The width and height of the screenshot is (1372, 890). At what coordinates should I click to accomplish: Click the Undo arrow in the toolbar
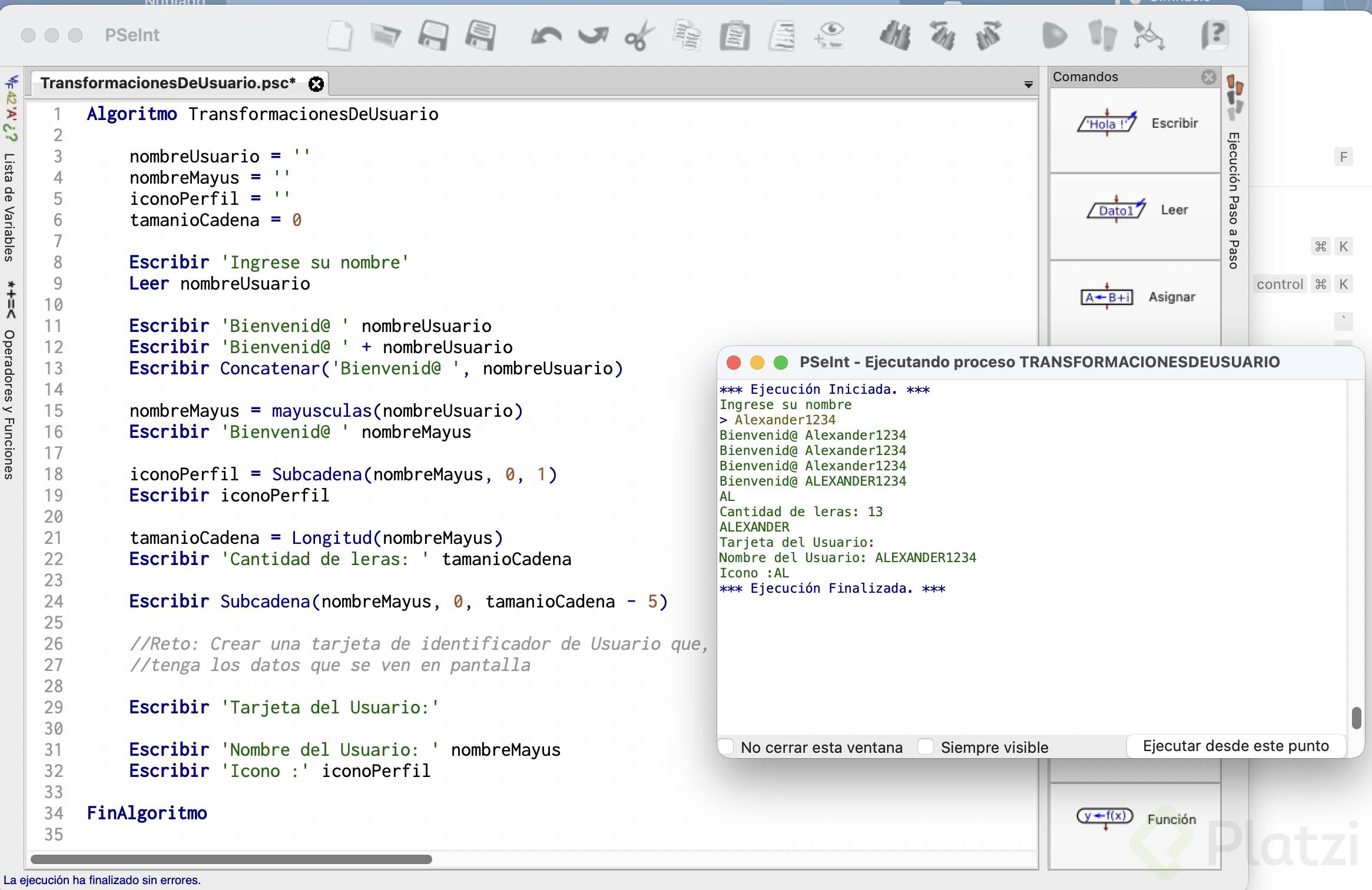pyautogui.click(x=546, y=35)
